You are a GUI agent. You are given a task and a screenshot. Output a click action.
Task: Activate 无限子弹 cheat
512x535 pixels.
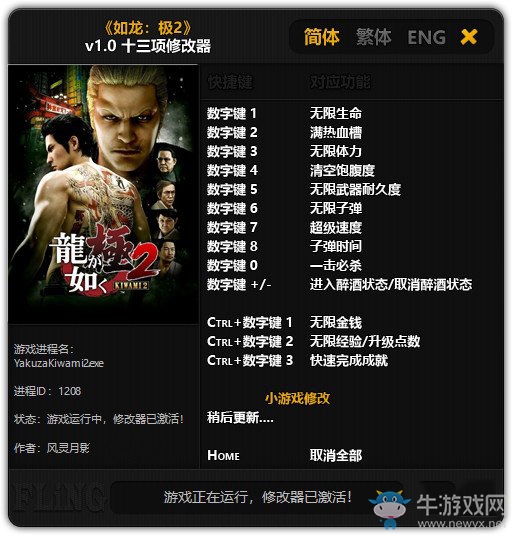click(336, 208)
